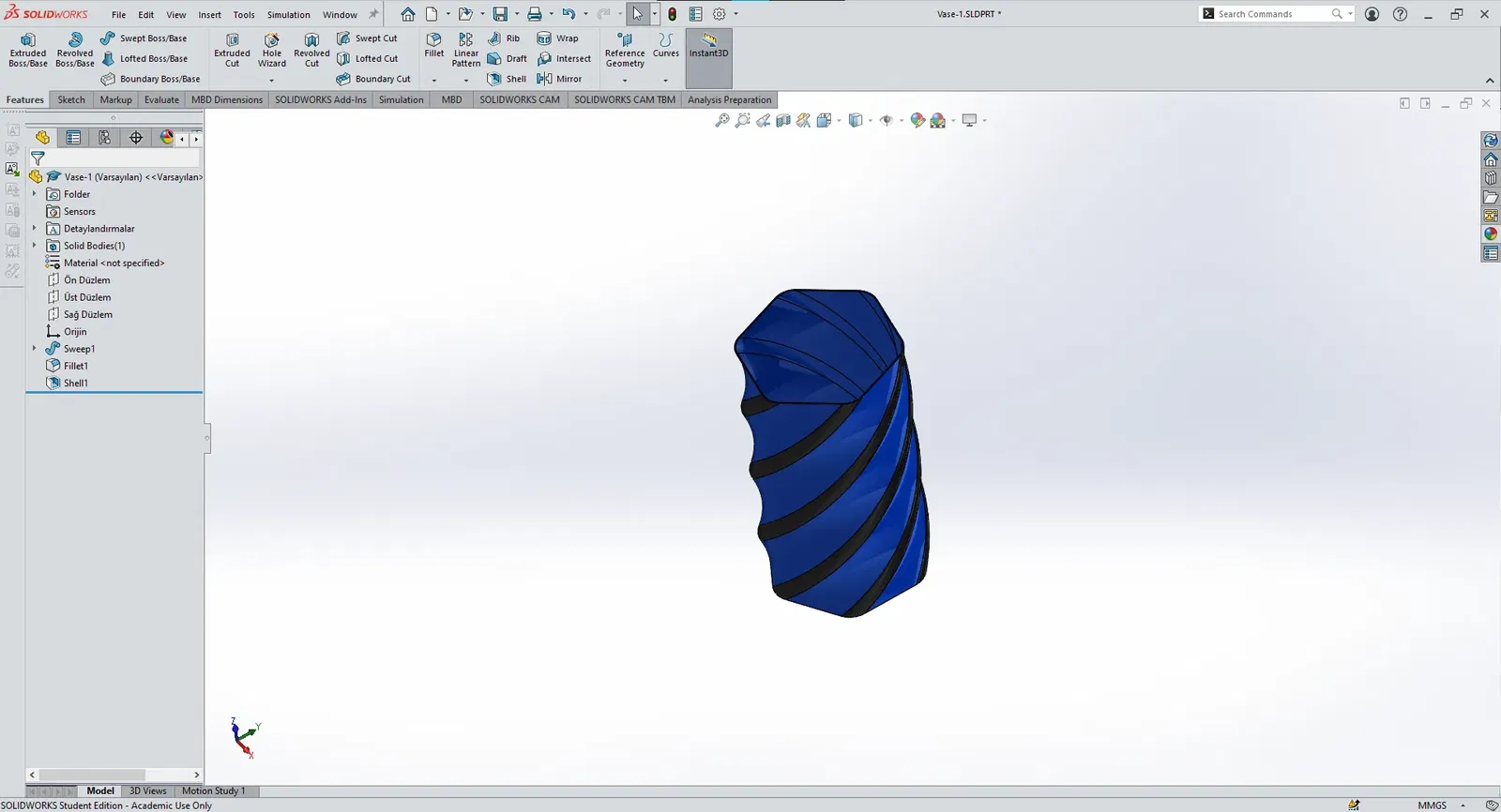1501x812 pixels.
Task: Expand the Solid Bodies(1) folder
Action: pyautogui.click(x=35, y=246)
